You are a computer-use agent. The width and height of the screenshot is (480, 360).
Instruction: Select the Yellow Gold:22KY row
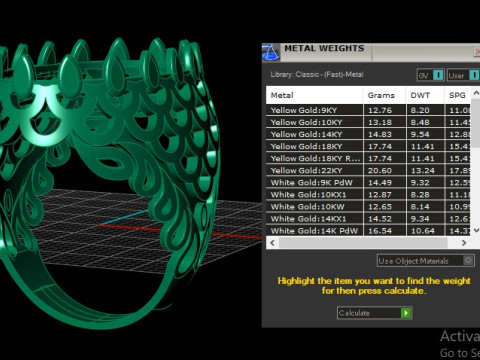[368, 170]
